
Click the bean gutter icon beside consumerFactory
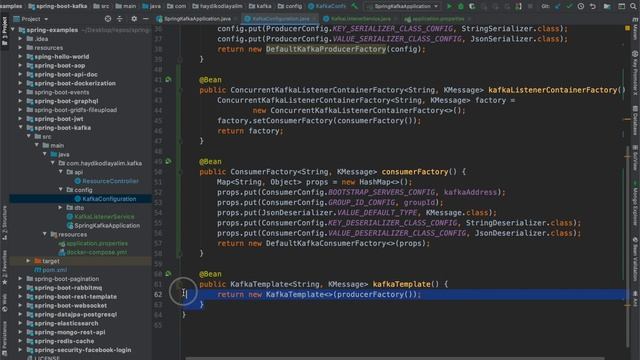tap(168, 161)
